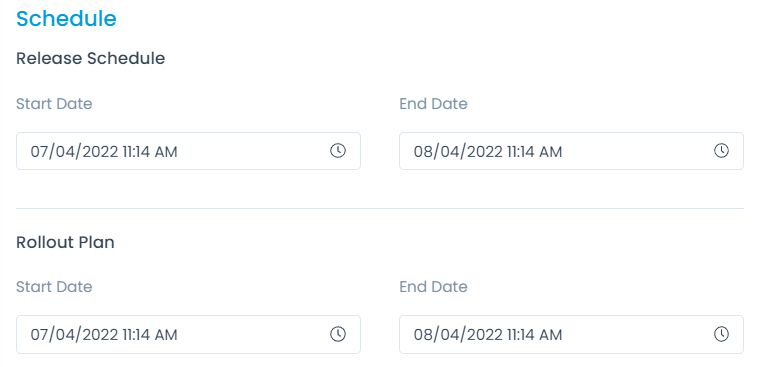760x367 pixels.
Task: Click clock icon in Rollout Plan Start Date
Action: tap(338, 334)
